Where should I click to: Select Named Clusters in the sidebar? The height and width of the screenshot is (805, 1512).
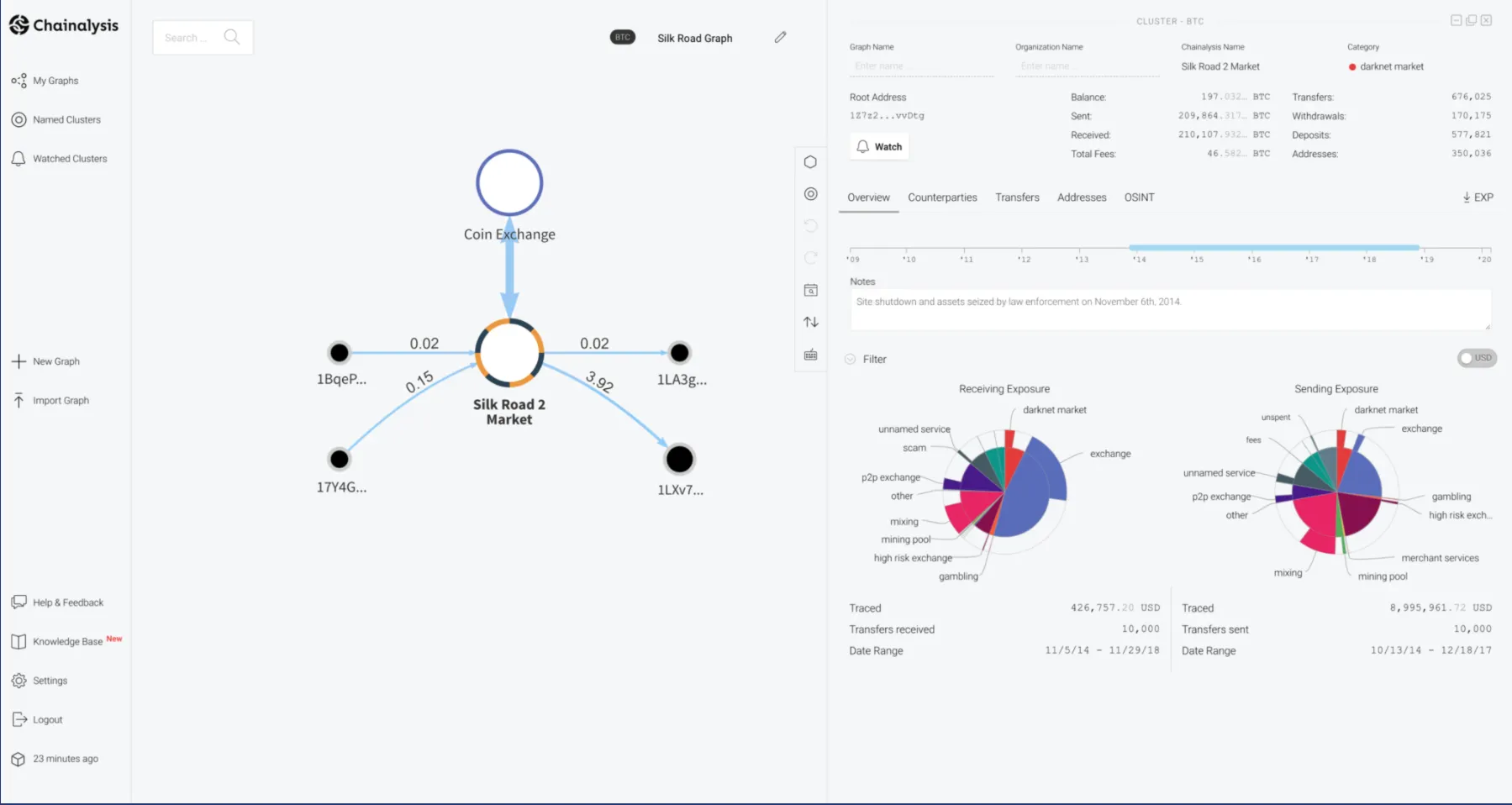pos(66,119)
